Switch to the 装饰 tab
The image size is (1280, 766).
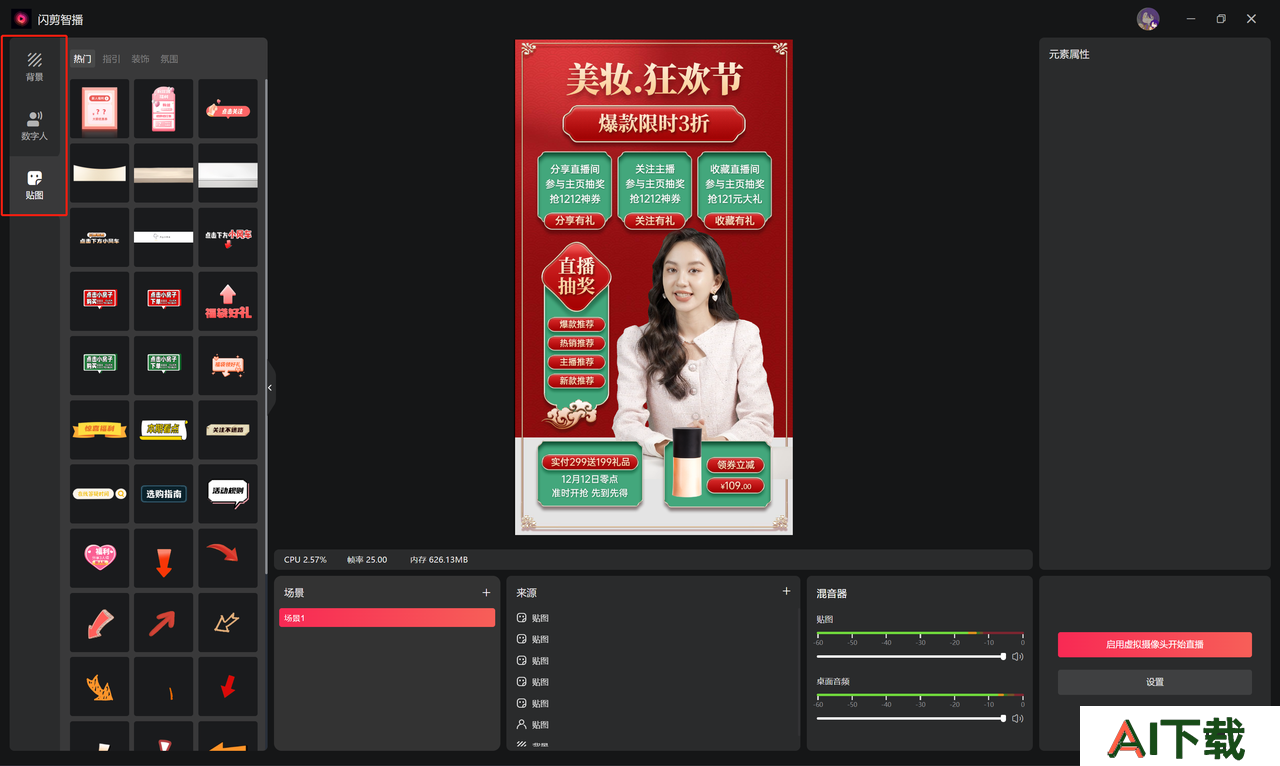tap(140, 59)
